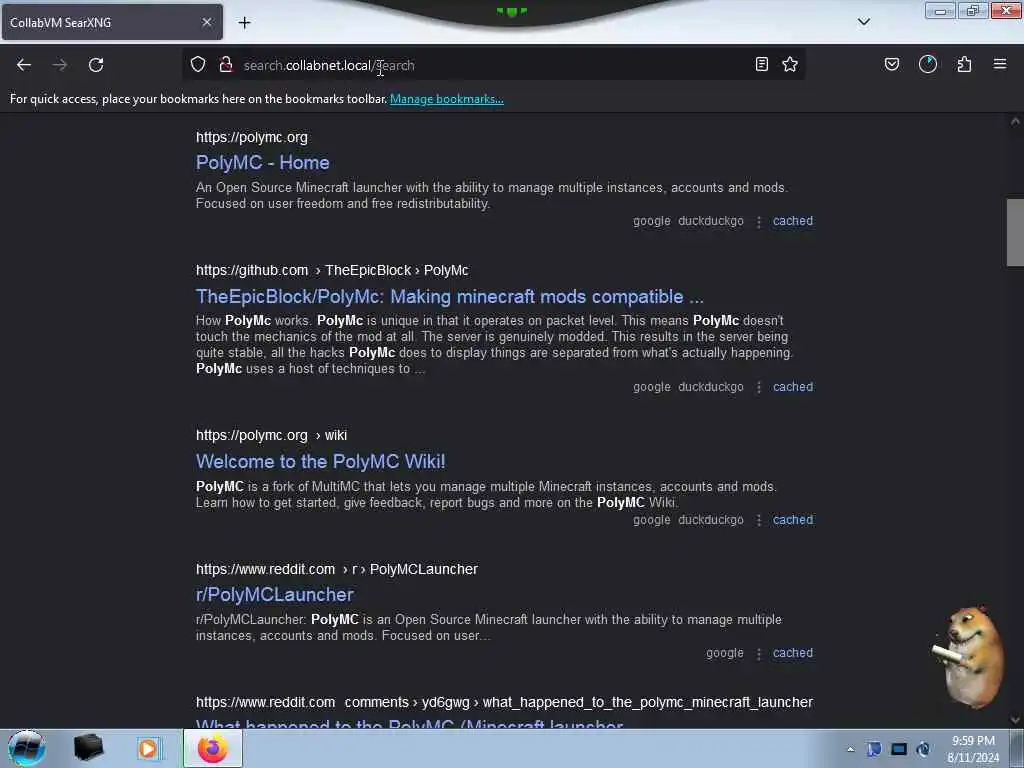Open Manage bookmarks link
The width and height of the screenshot is (1024, 768).
pos(447,99)
